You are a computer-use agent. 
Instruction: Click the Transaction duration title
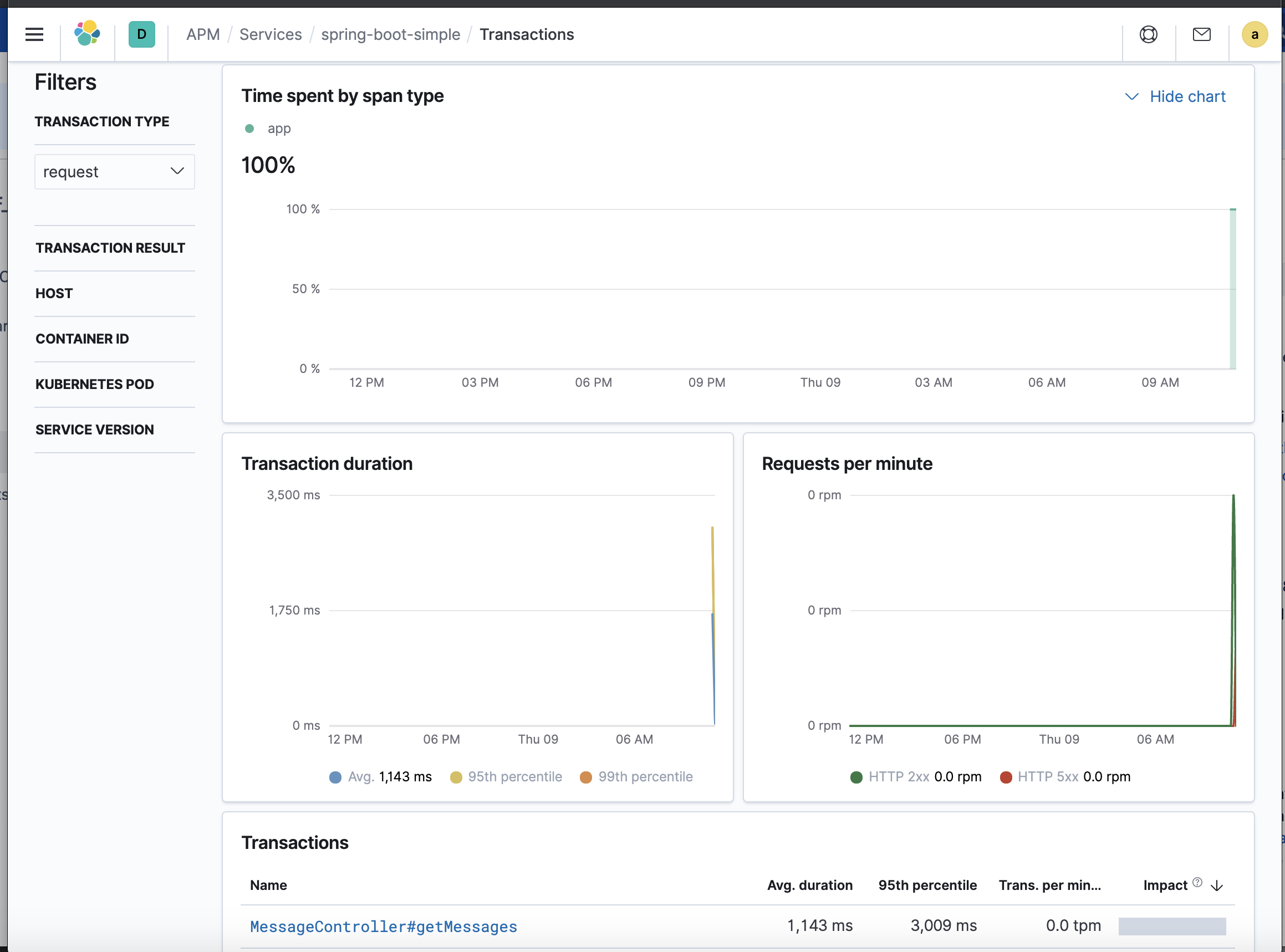coord(327,464)
